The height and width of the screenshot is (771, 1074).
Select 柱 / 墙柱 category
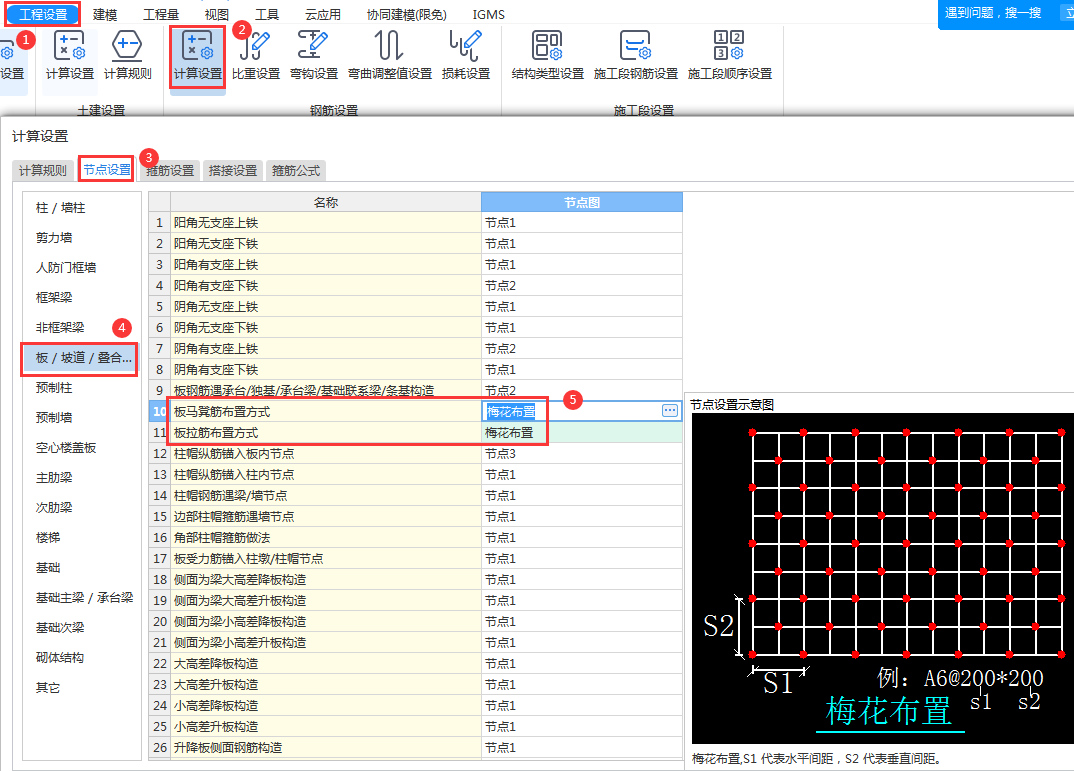click(x=60, y=207)
